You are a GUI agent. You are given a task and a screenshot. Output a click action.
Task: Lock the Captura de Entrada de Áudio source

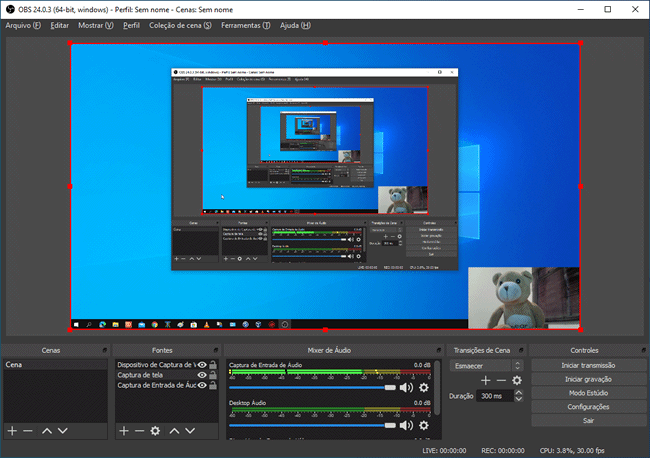212,385
